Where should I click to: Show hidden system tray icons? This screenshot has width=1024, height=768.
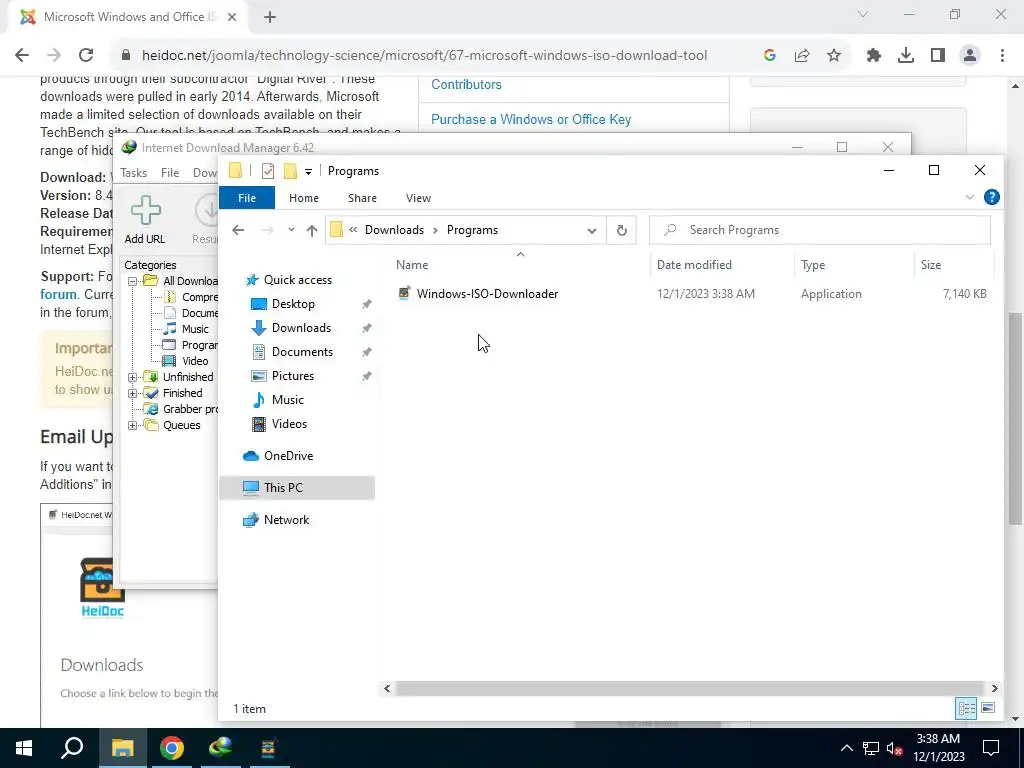[846, 748]
